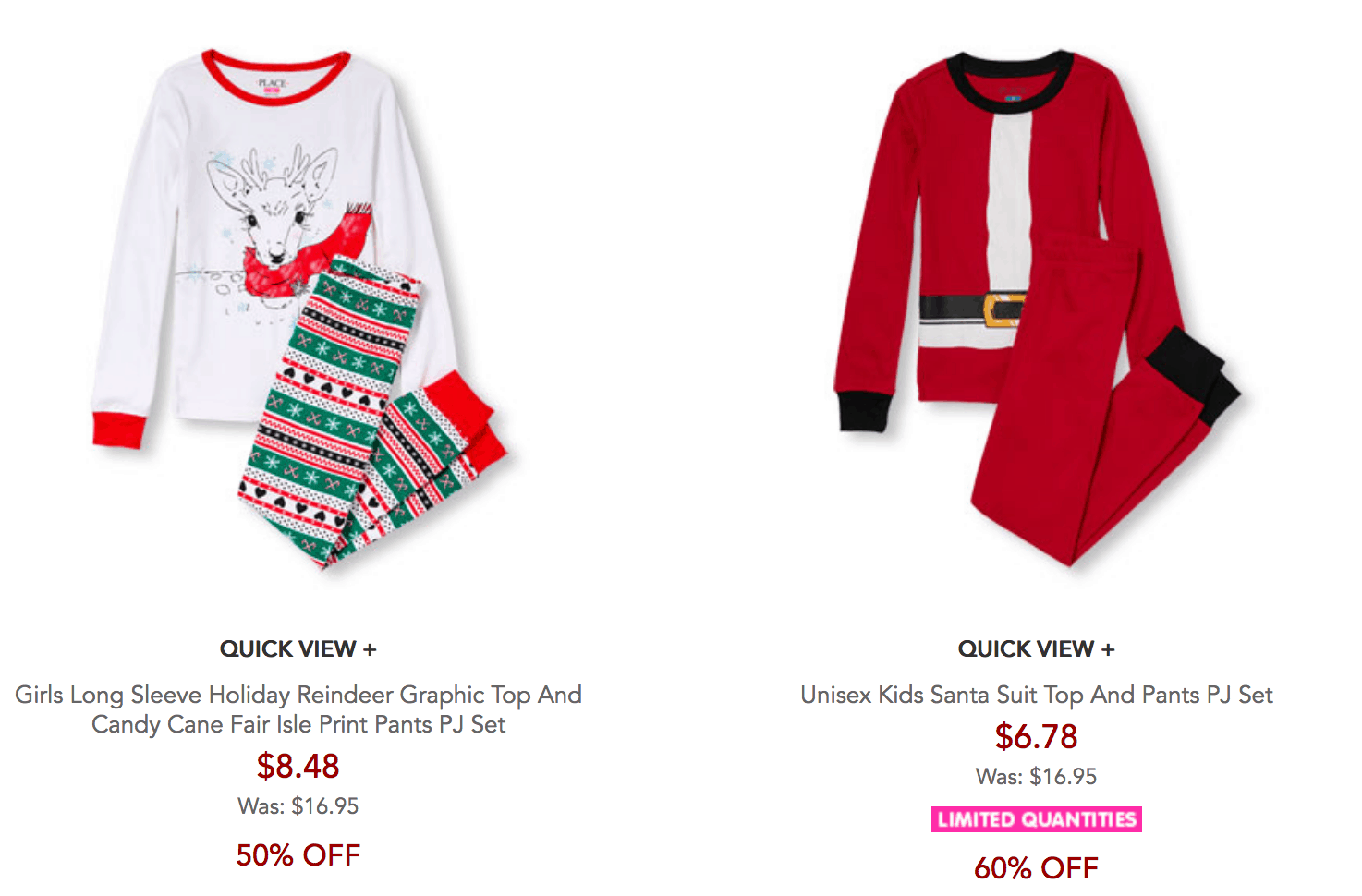This screenshot has width=1362, height=896.
Task: Click the Limited Quantities pink badge
Action: 1036,819
